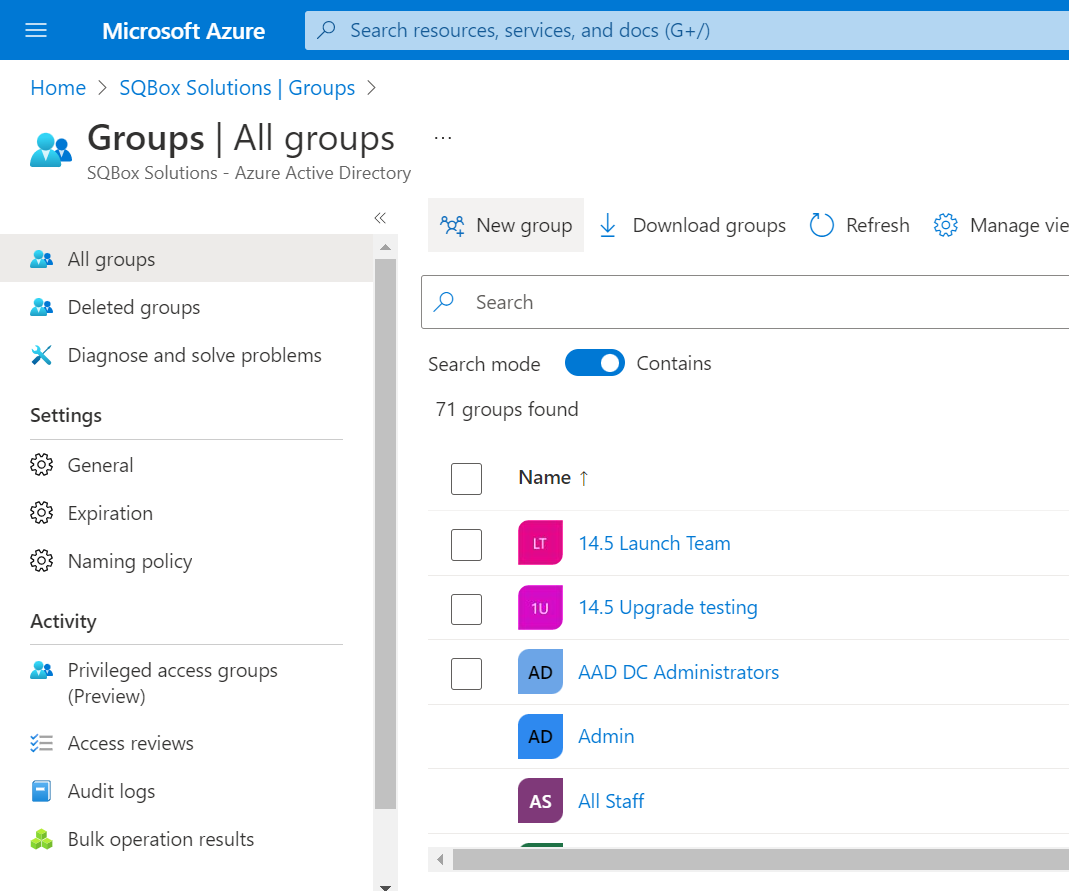Screen dimensions: 1069x891
Task: Click the AS avatar for All Staff
Action: point(540,800)
